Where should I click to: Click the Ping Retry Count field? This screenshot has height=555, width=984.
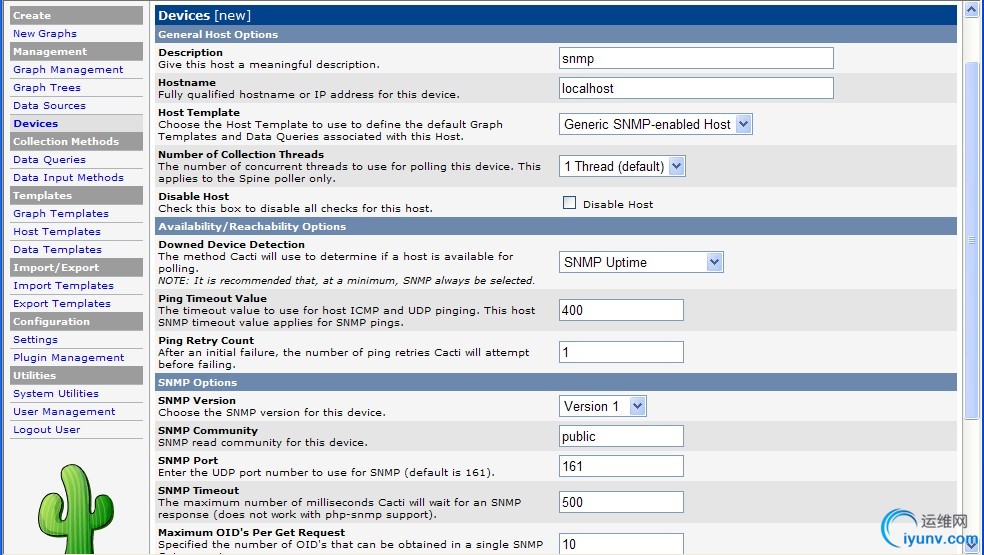(621, 352)
